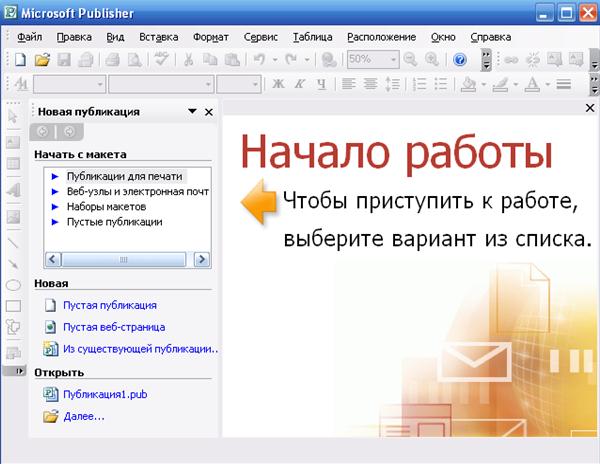Click the Copy icon

click(210, 60)
